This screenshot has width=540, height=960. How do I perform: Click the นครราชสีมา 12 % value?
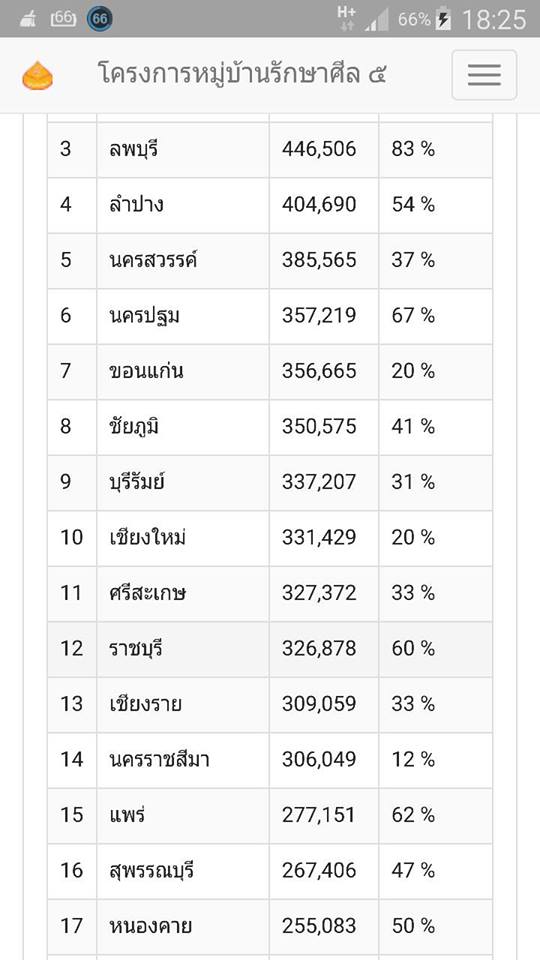pos(413,760)
